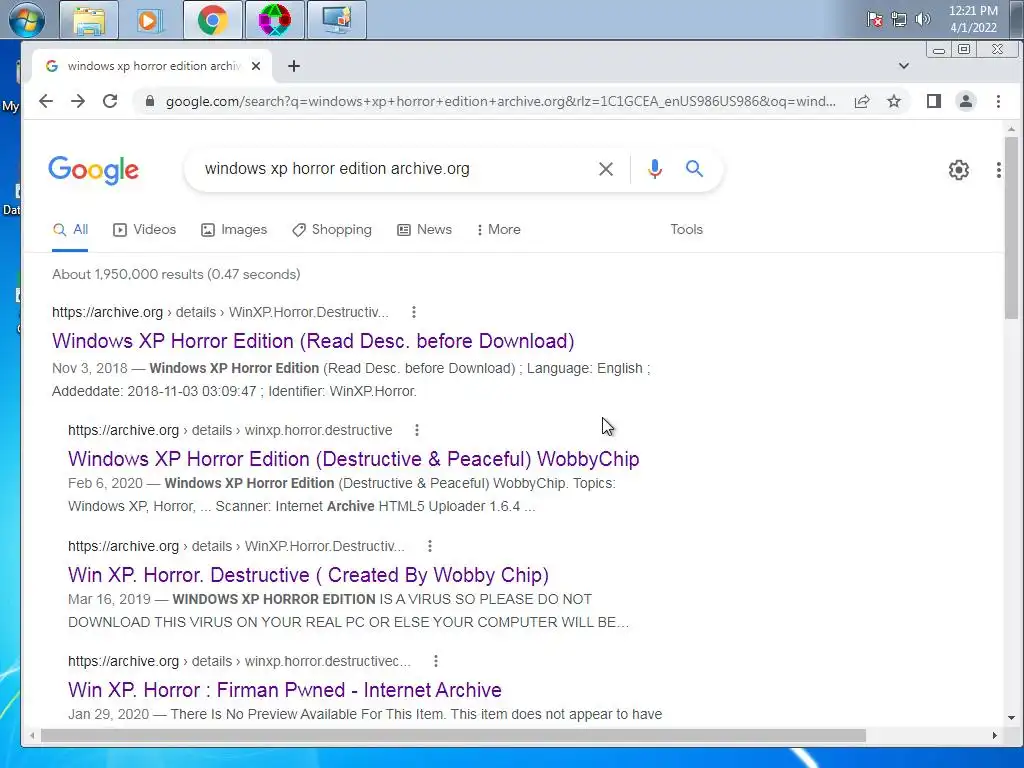Screen dimensions: 1024x768
Task: Open options for Firman Pwned result
Action: 436,661
